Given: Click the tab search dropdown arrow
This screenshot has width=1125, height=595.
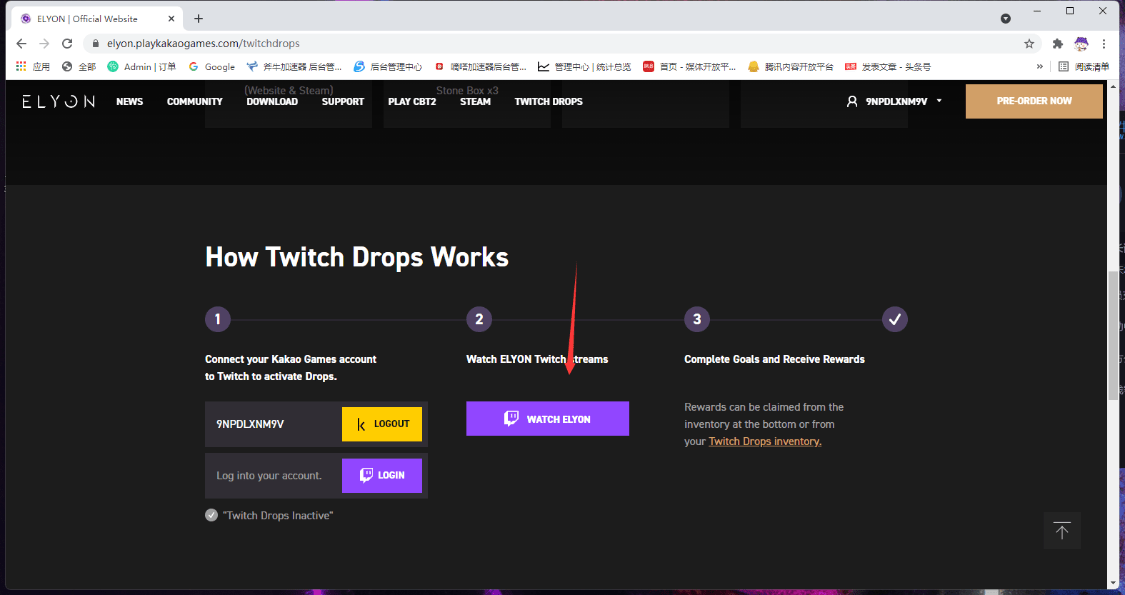Looking at the screenshot, I should coord(1006,19).
